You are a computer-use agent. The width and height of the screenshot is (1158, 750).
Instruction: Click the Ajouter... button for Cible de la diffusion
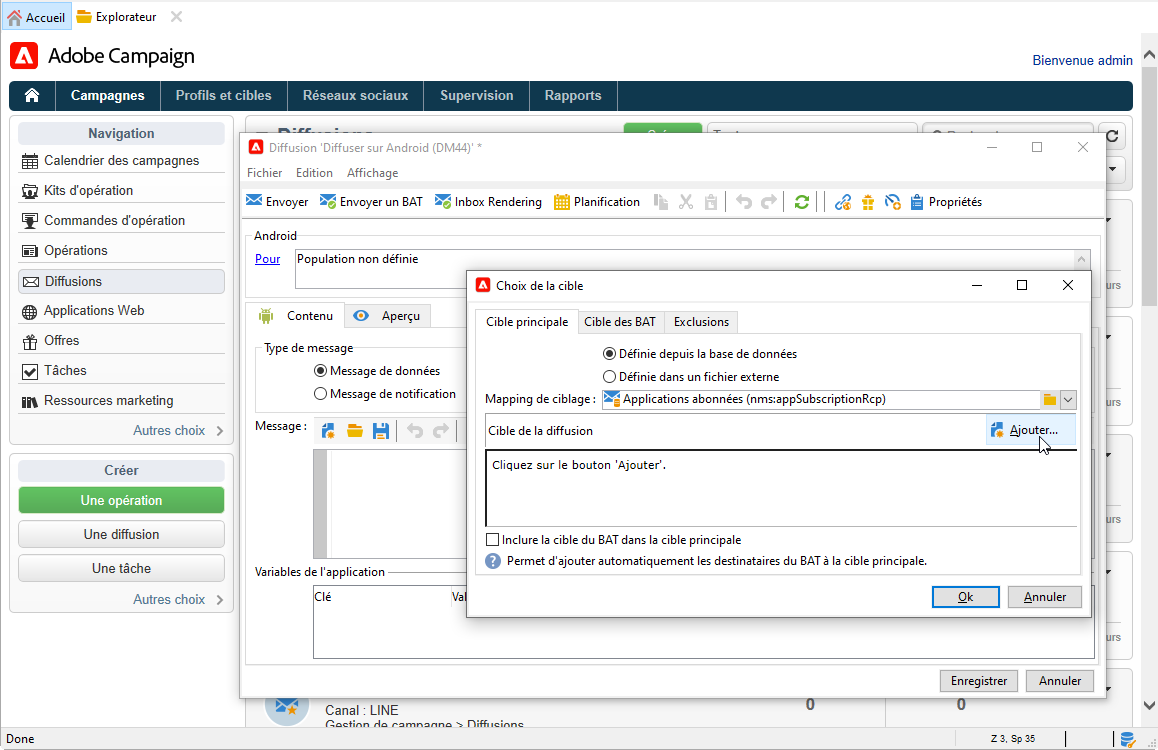click(x=1031, y=430)
